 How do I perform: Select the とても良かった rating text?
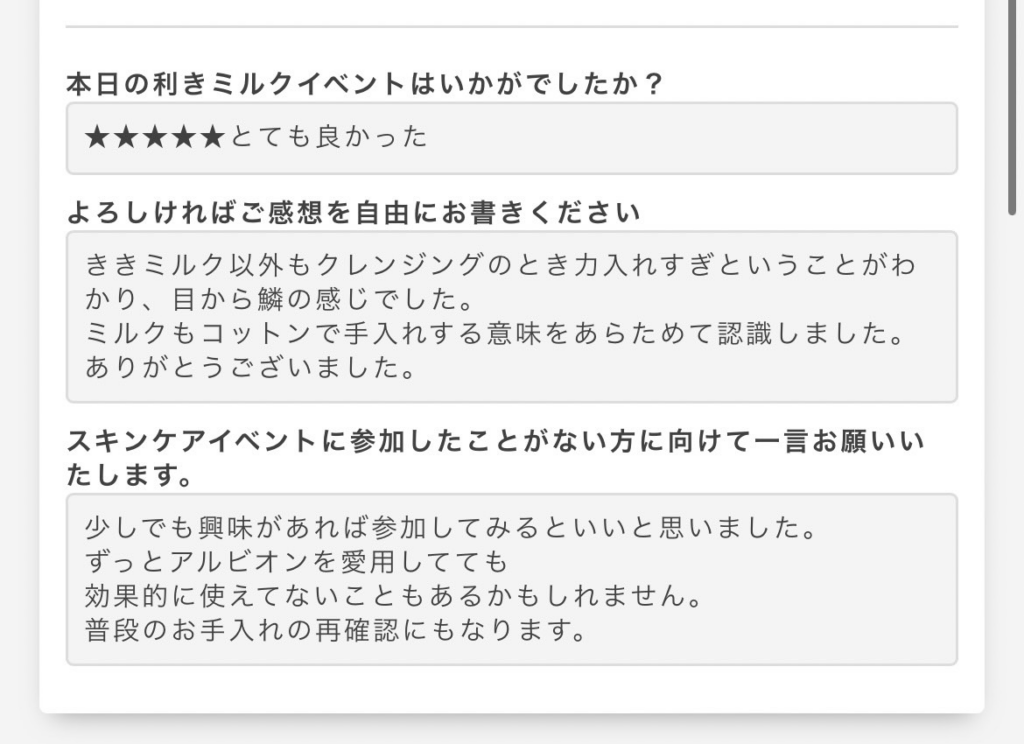click(x=329, y=137)
